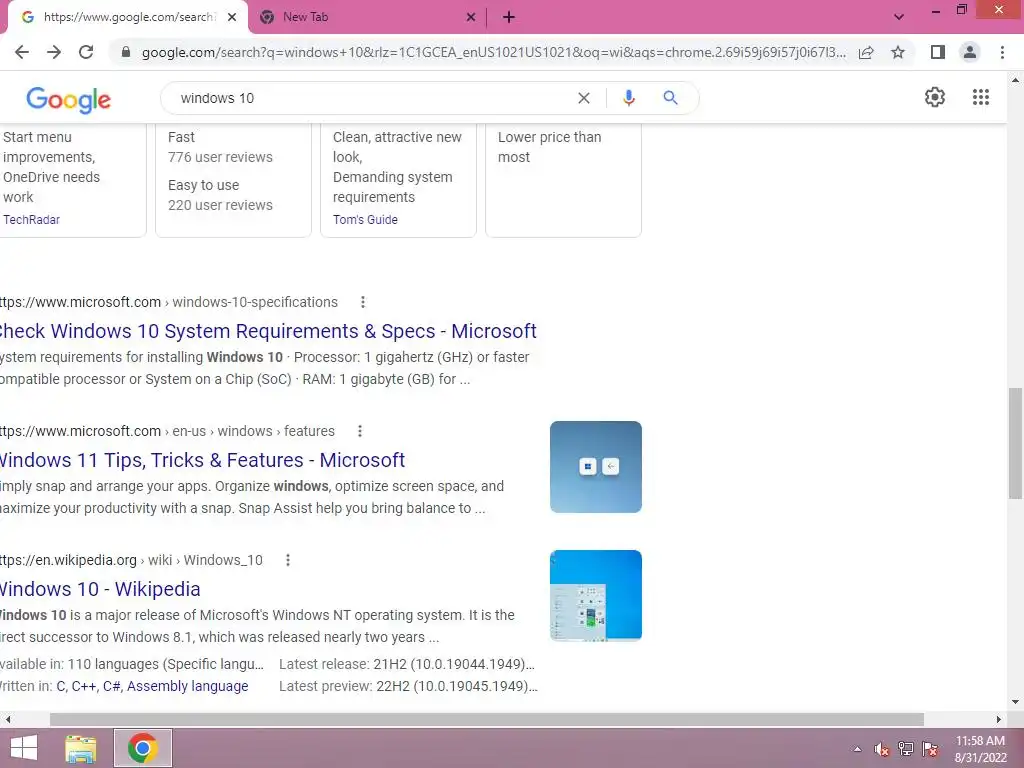
Task: Open the taskbar clock showing 11:58 AM
Action: point(980,749)
